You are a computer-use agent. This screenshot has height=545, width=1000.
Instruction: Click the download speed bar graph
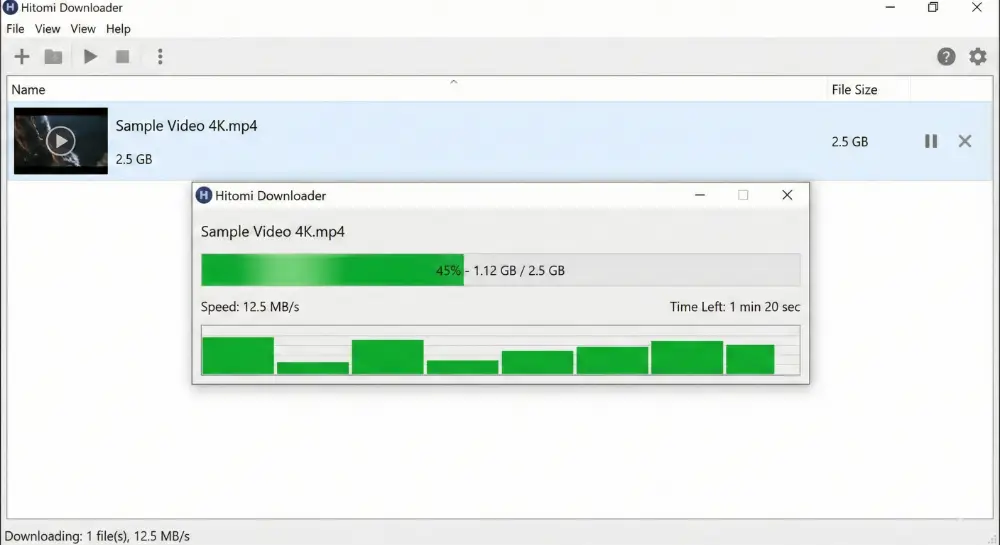point(501,350)
